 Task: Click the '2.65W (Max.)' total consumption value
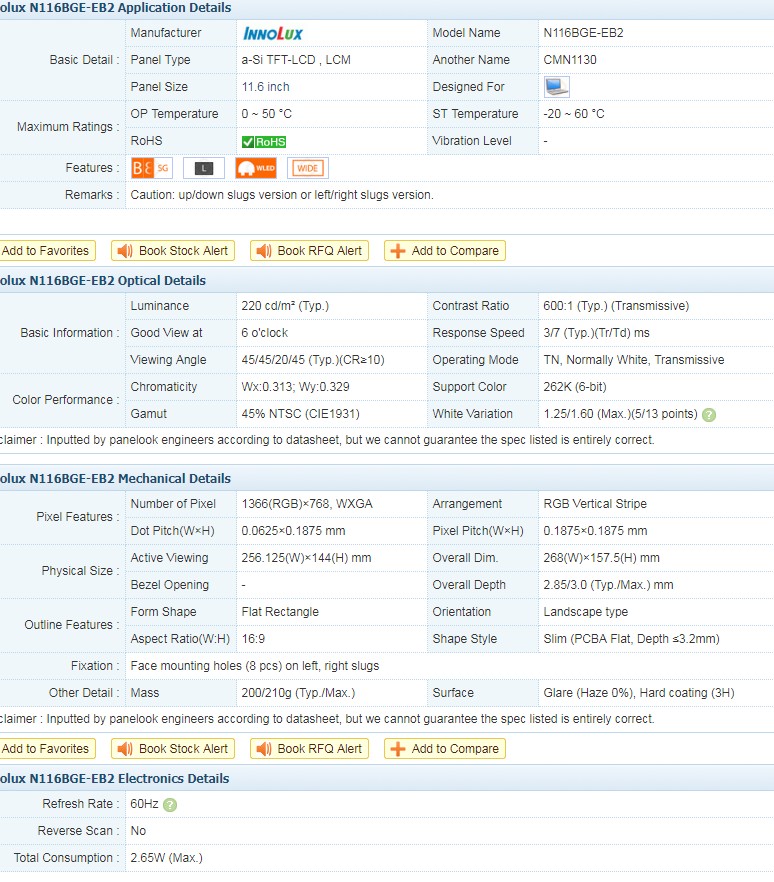pyautogui.click(x=166, y=858)
